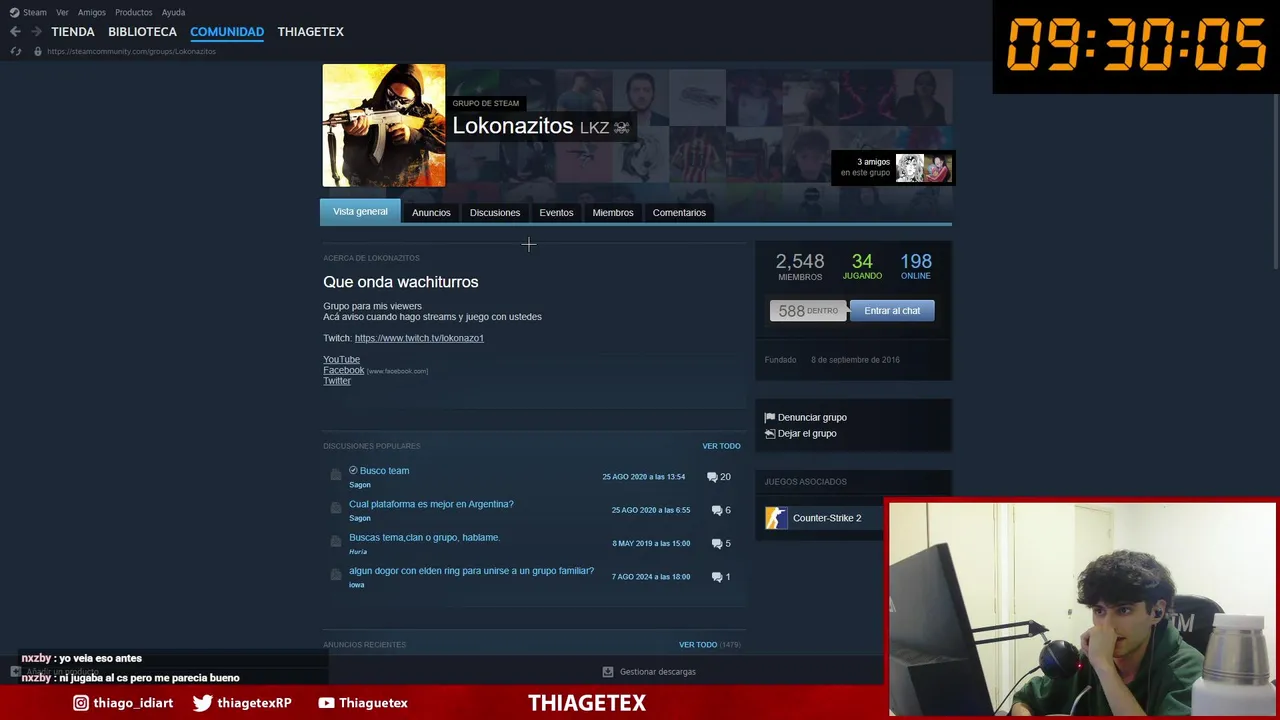Open Cual plataforma es mejor en Argentina discussion
The height and width of the screenshot is (720, 1280).
431,504
